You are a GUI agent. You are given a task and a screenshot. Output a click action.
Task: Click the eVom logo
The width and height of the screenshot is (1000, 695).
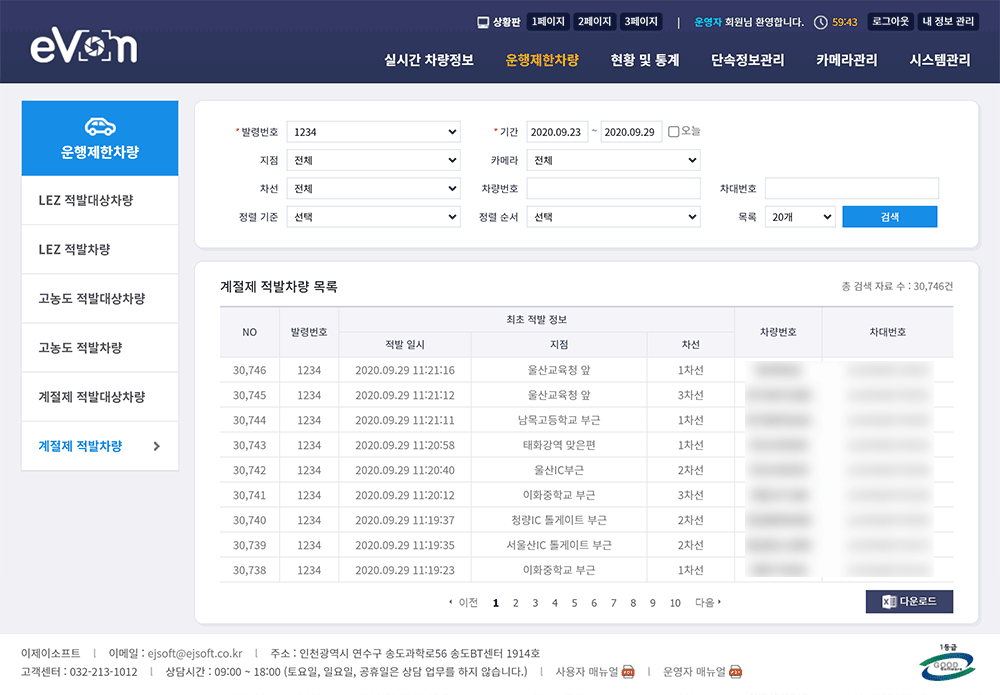[83, 45]
